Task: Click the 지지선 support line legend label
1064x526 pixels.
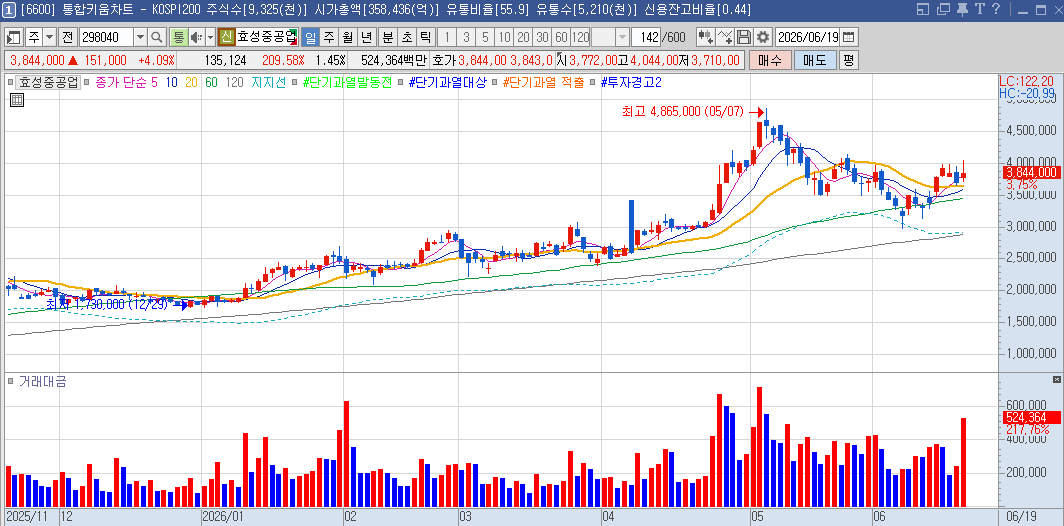Action: point(268,83)
